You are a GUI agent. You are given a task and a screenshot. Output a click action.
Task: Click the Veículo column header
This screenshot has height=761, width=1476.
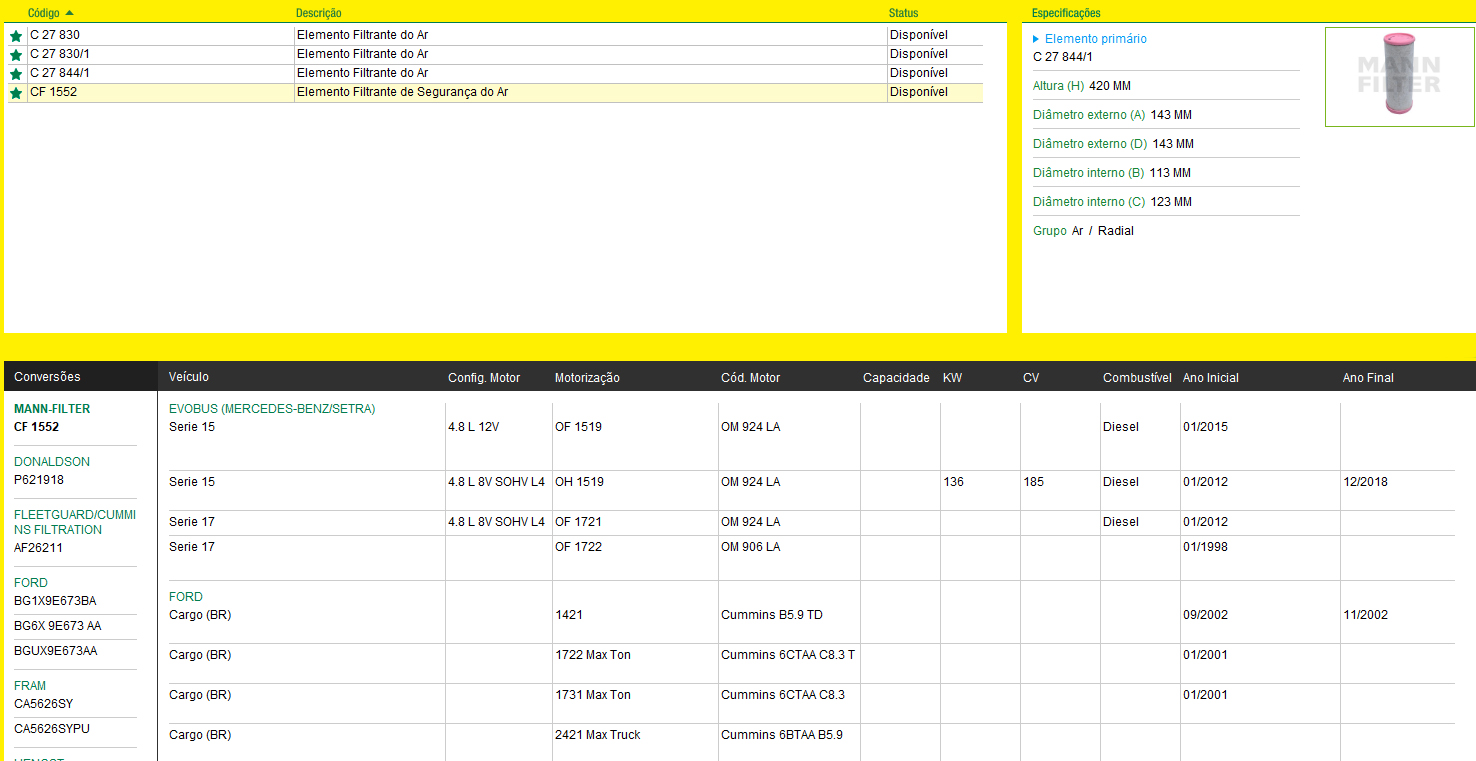[x=189, y=377]
